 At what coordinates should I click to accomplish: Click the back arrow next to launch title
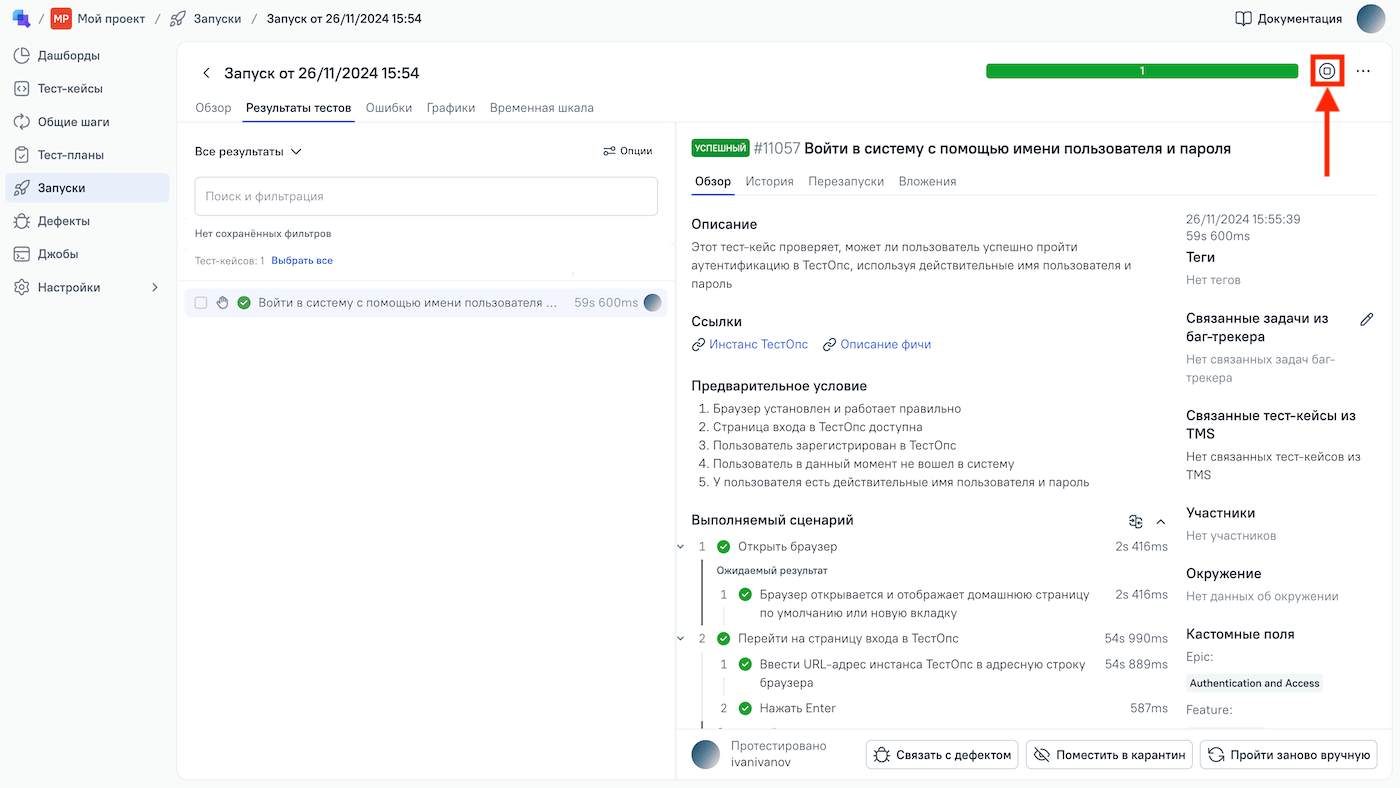(x=207, y=73)
